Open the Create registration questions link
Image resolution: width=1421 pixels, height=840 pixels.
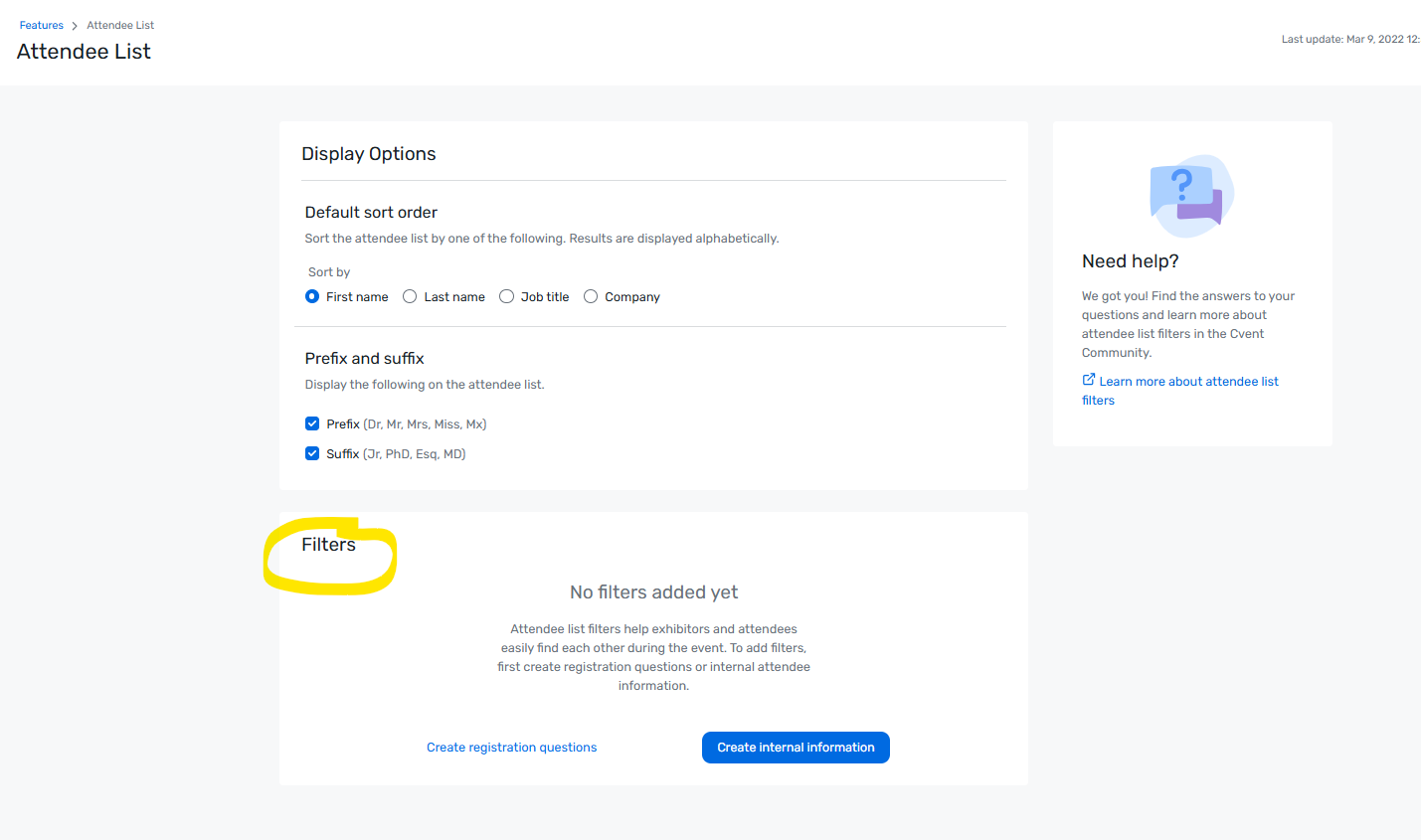(511, 748)
